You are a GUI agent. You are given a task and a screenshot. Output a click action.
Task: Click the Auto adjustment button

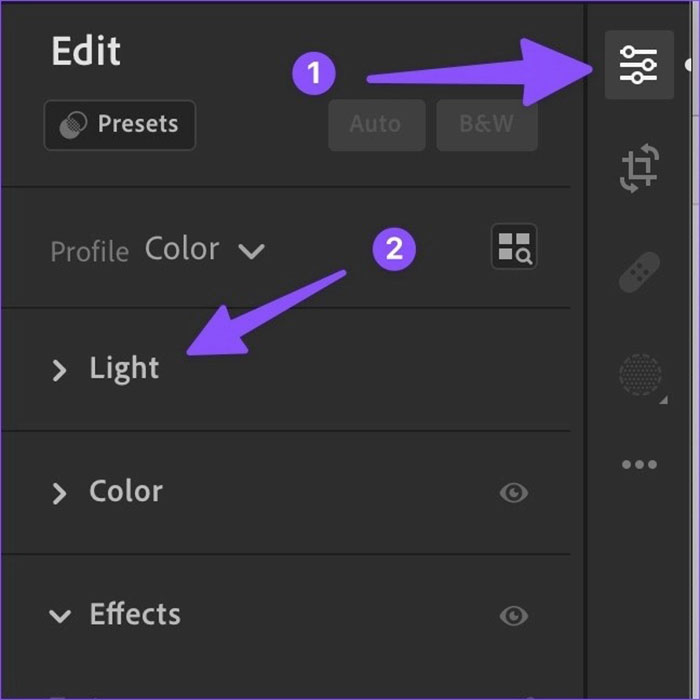(x=376, y=125)
